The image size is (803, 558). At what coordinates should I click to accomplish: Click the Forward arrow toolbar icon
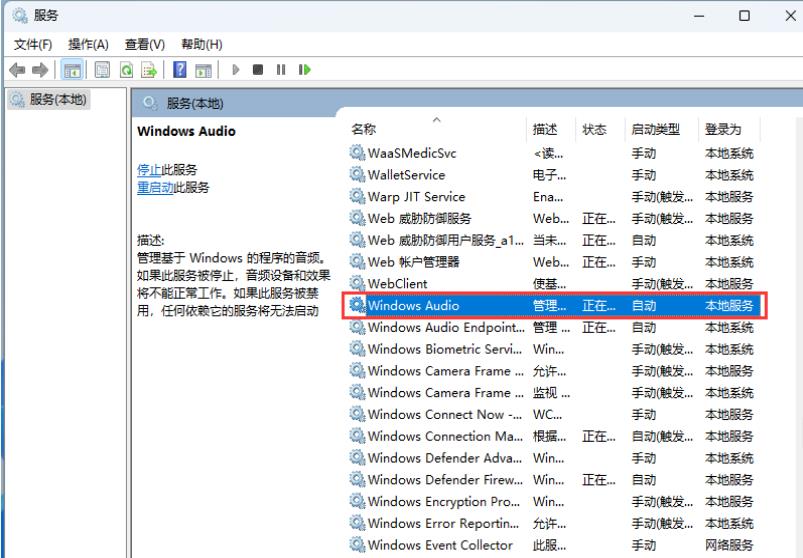(40, 70)
